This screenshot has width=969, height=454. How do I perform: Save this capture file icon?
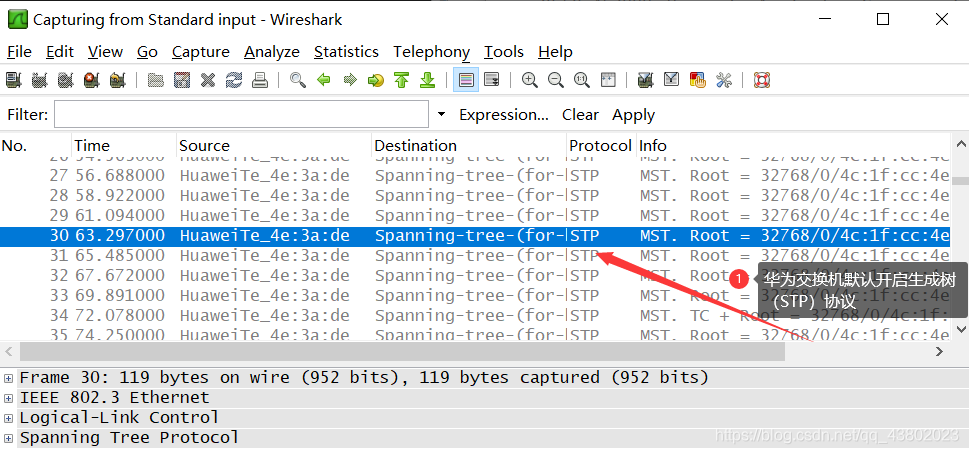[x=182, y=80]
